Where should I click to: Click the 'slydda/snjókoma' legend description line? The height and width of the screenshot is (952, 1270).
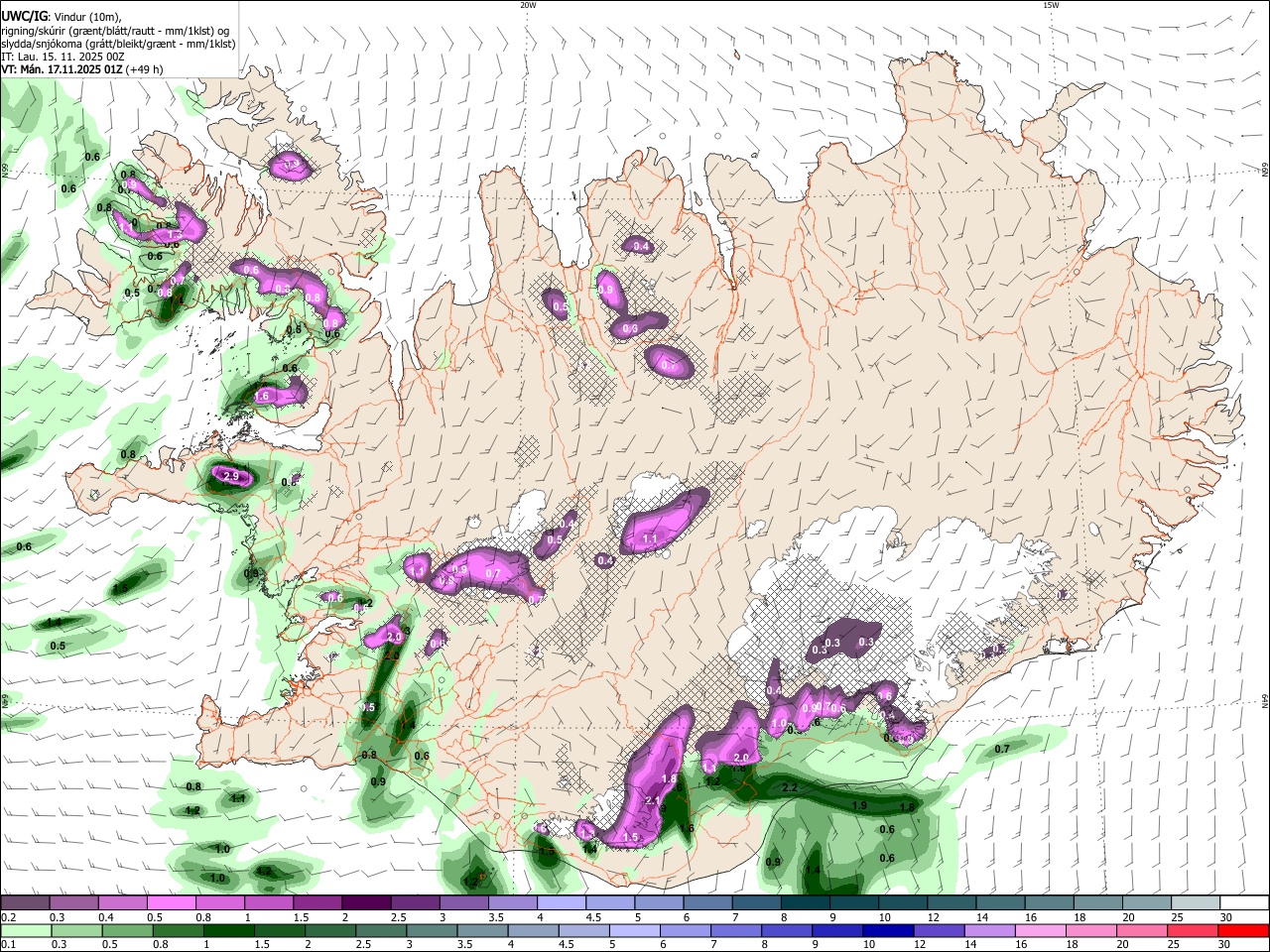(x=118, y=44)
